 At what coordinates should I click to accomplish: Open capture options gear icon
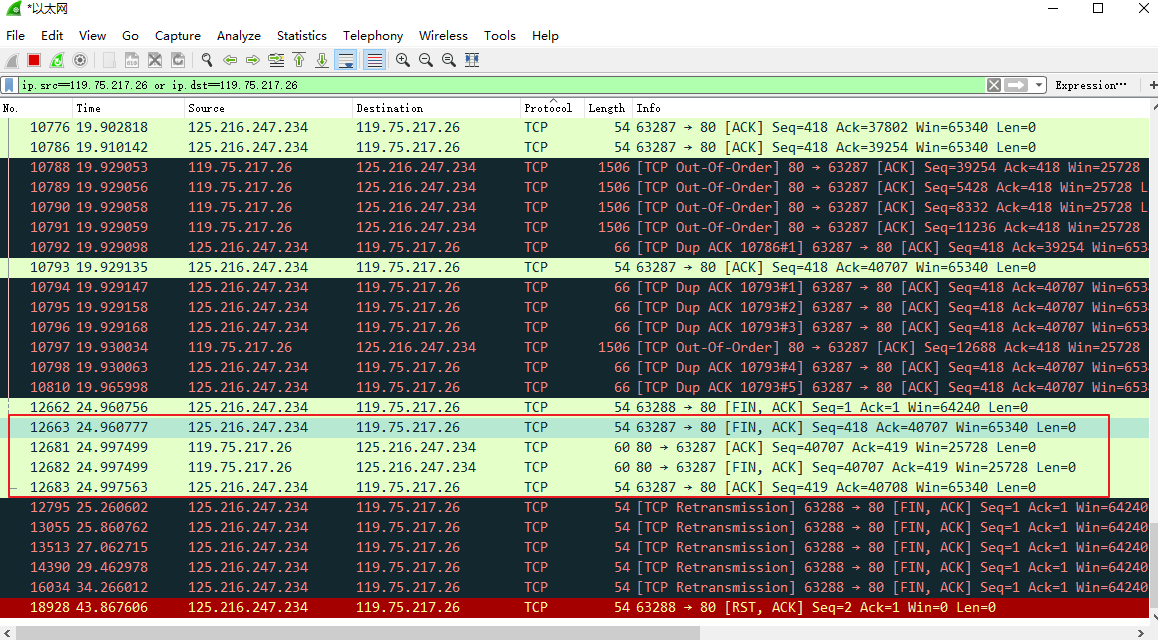pos(80,61)
